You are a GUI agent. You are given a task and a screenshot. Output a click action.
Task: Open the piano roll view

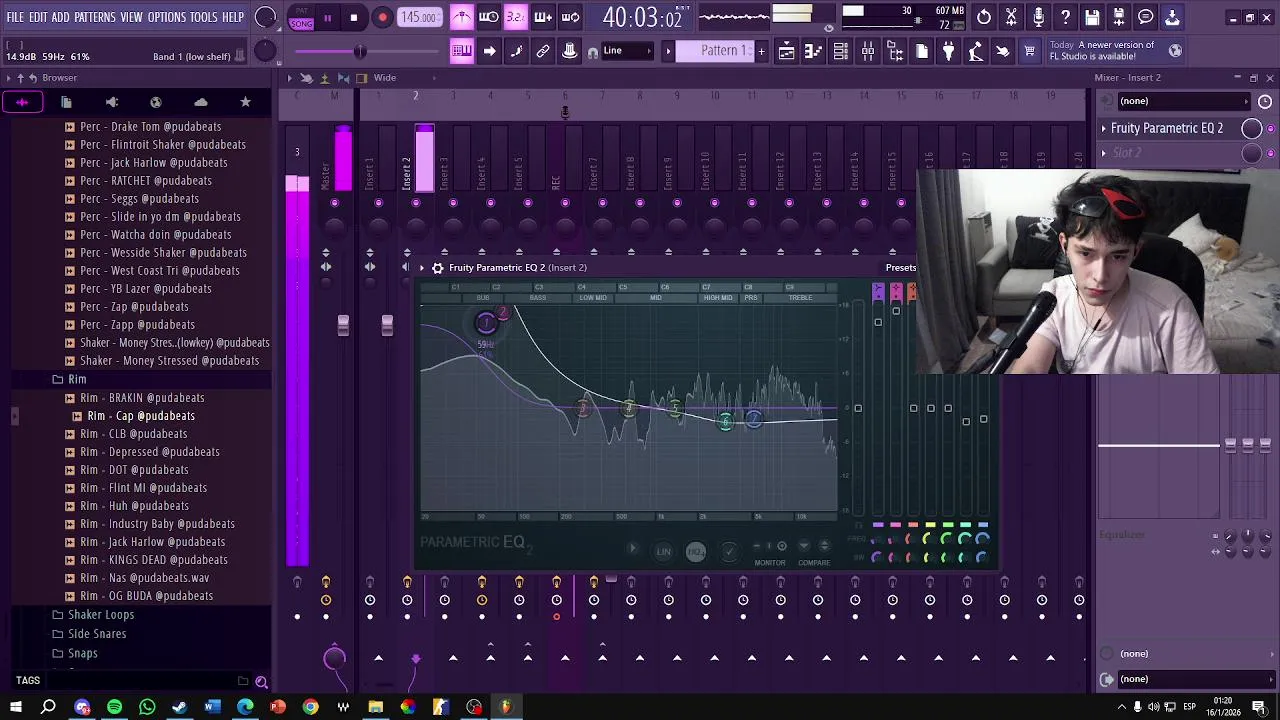tap(814, 51)
